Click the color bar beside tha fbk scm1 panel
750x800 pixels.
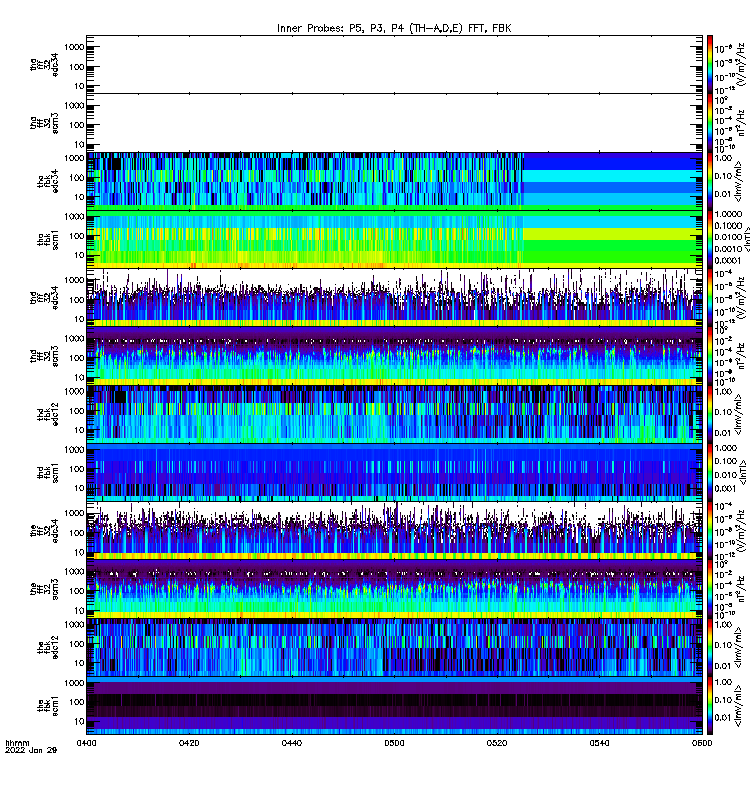(x=710, y=239)
